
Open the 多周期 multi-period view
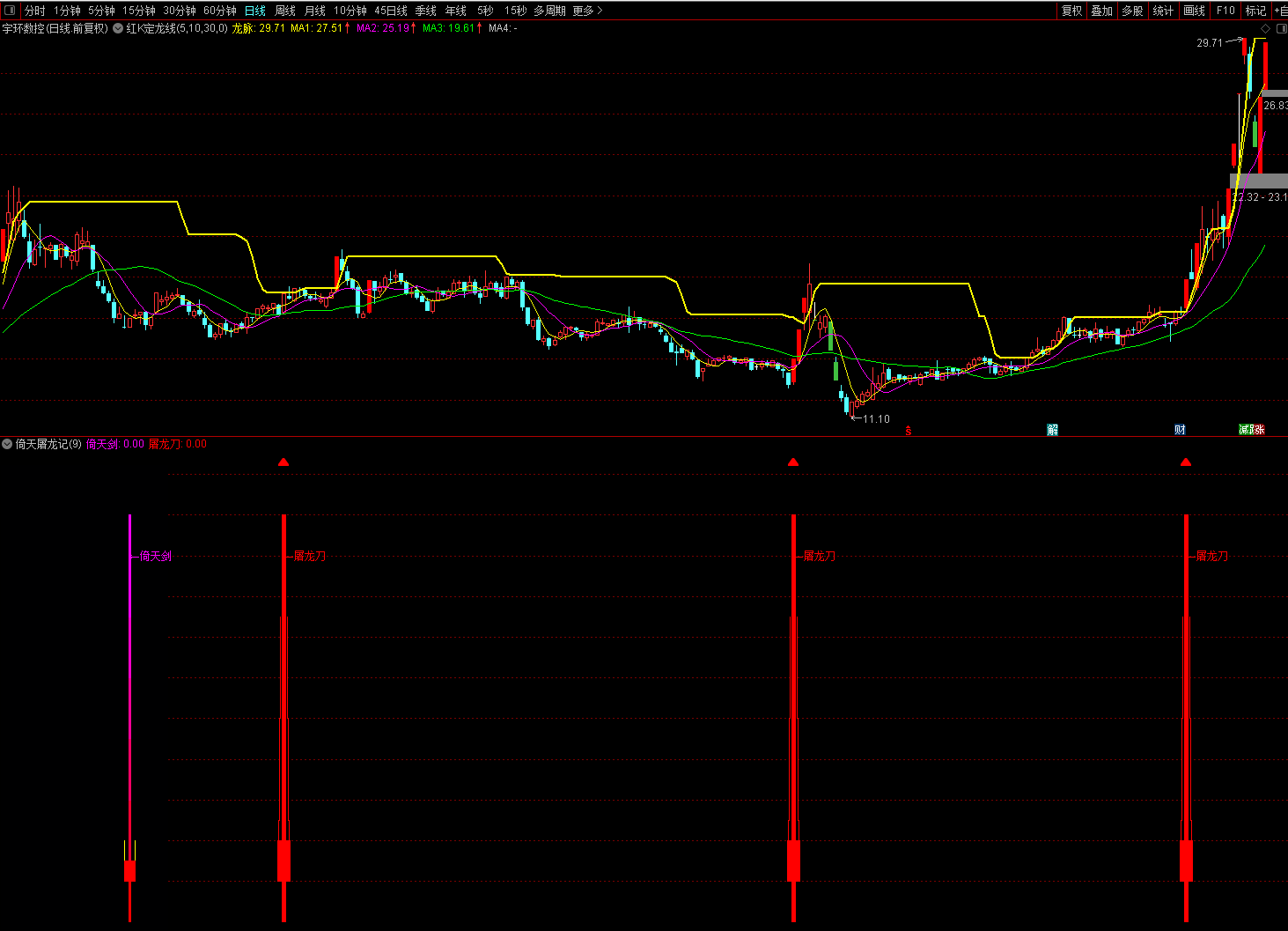coord(549,11)
